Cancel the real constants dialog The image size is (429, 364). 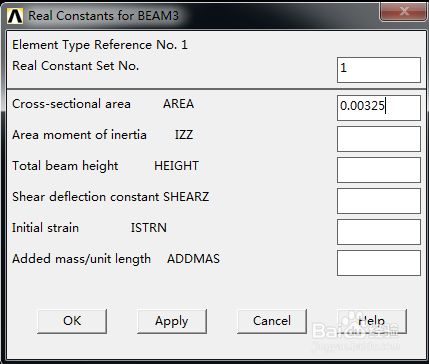click(x=272, y=321)
